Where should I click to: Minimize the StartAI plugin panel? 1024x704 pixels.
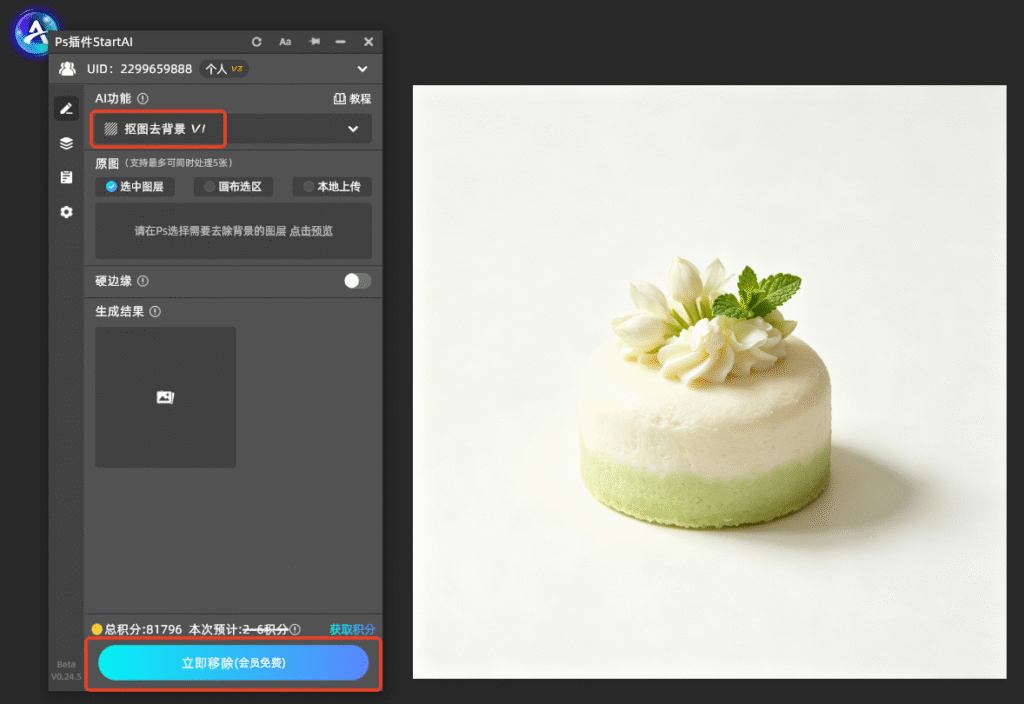tap(340, 42)
